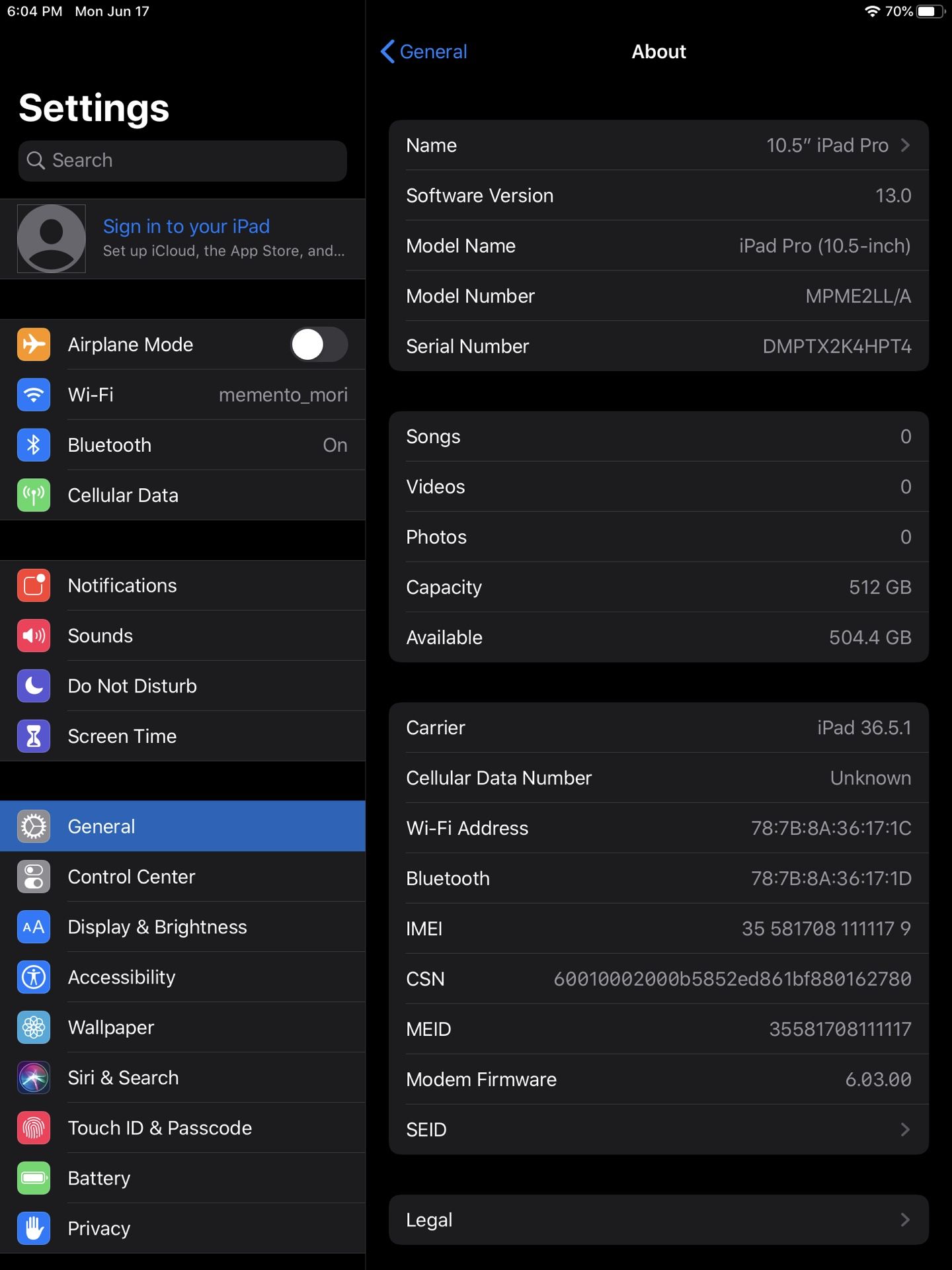The image size is (952, 1270).
Task: Tap the Notifications icon
Action: coord(34,585)
